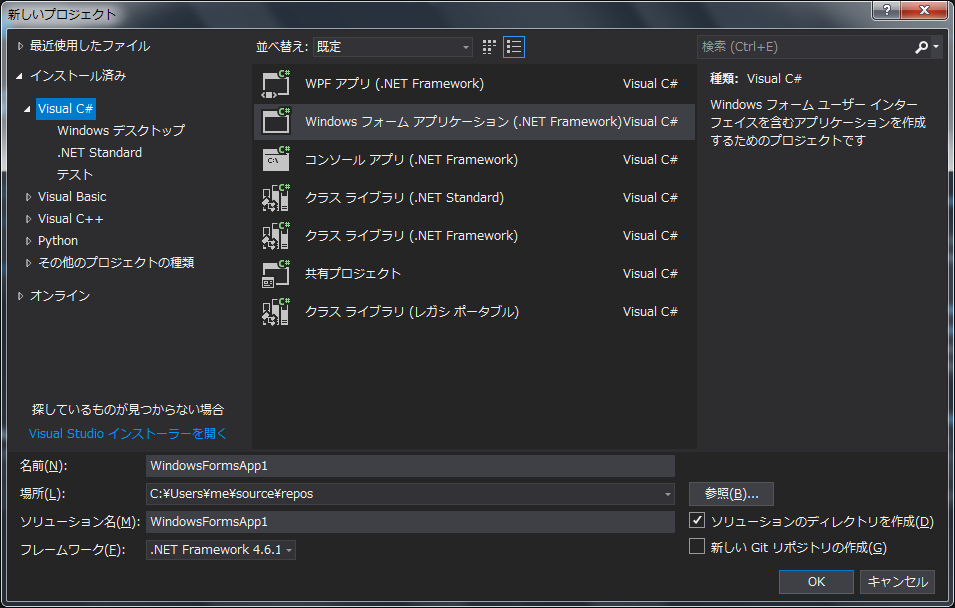Toggle ソリューションのディレクトリを作成 checkbox
Screen dimensions: 955x608
(x=697, y=520)
